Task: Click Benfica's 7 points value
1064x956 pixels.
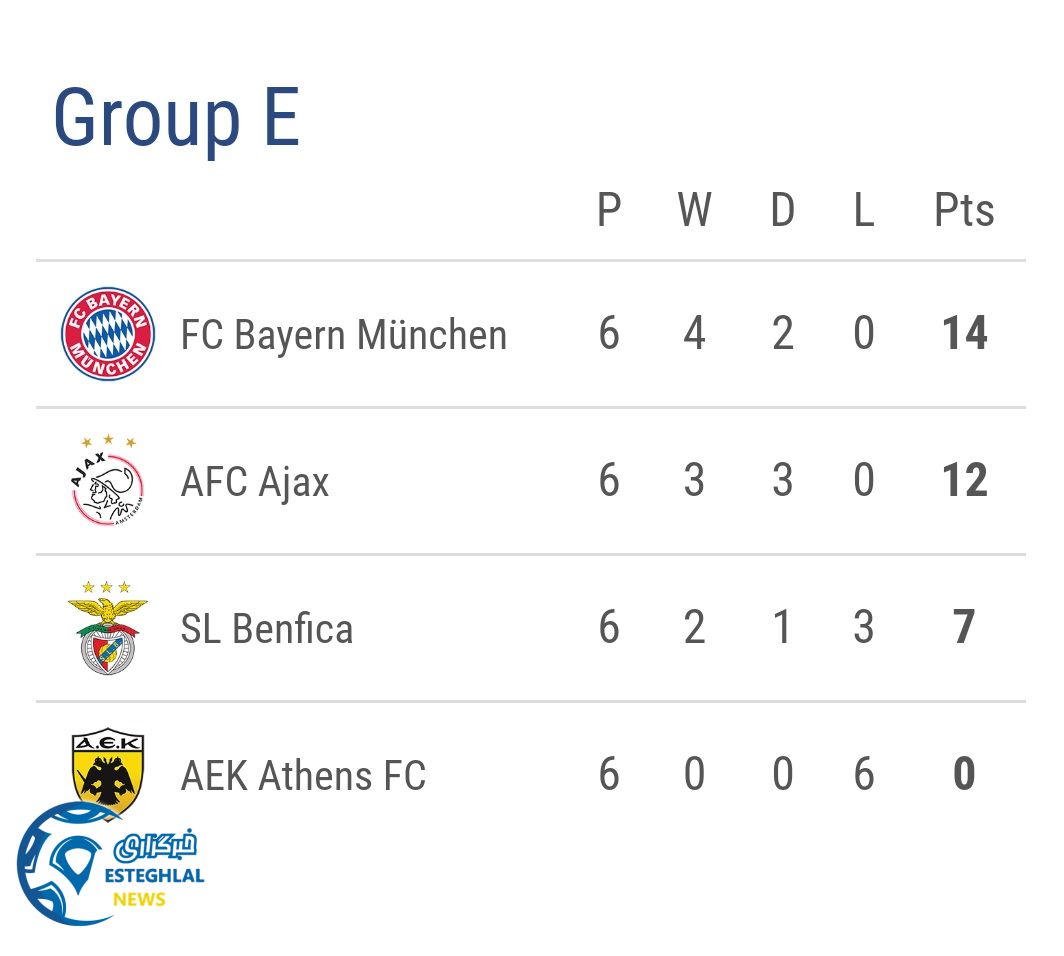Action: click(x=964, y=628)
